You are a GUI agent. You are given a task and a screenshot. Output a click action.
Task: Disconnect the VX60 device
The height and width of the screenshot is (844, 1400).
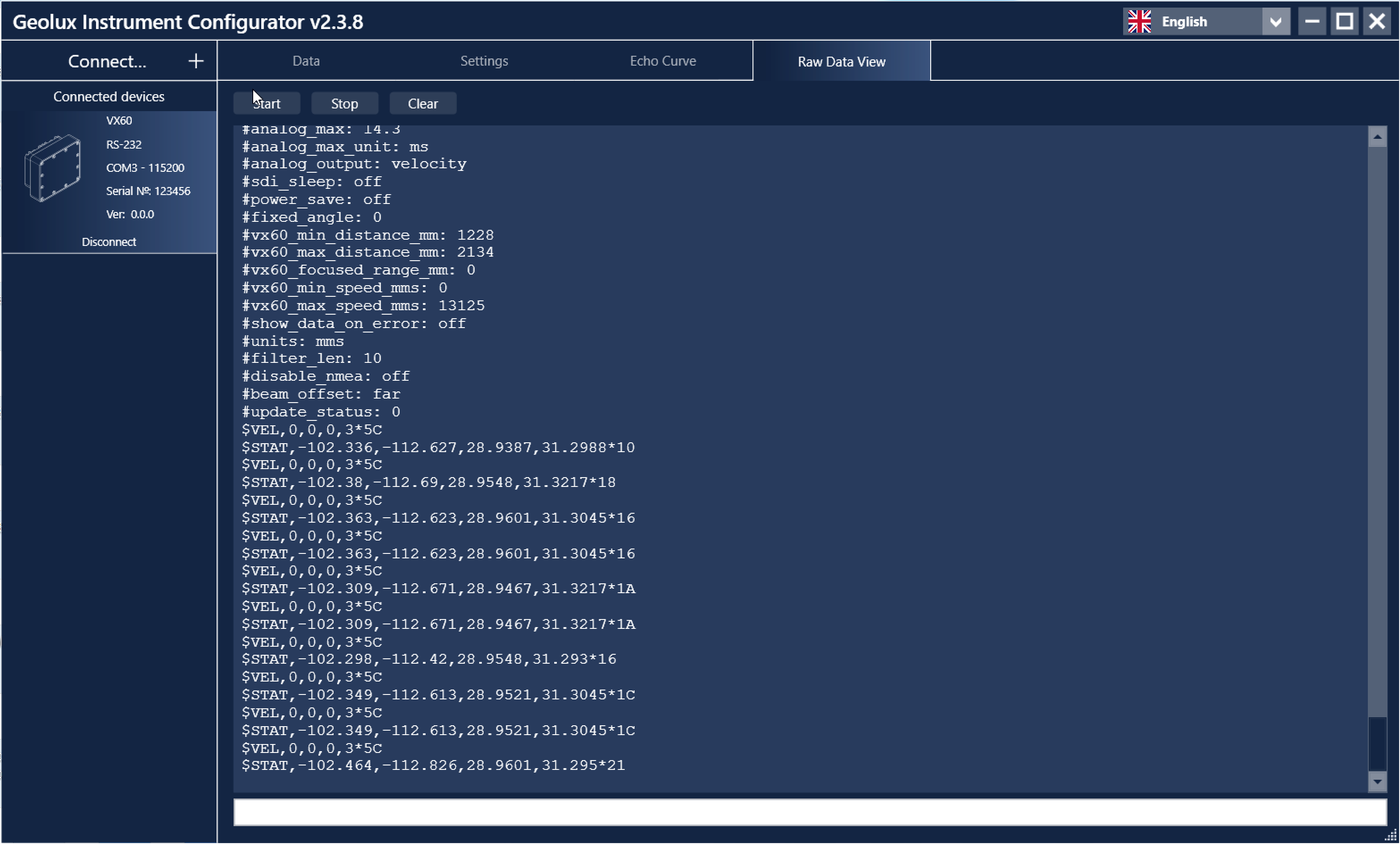(109, 242)
